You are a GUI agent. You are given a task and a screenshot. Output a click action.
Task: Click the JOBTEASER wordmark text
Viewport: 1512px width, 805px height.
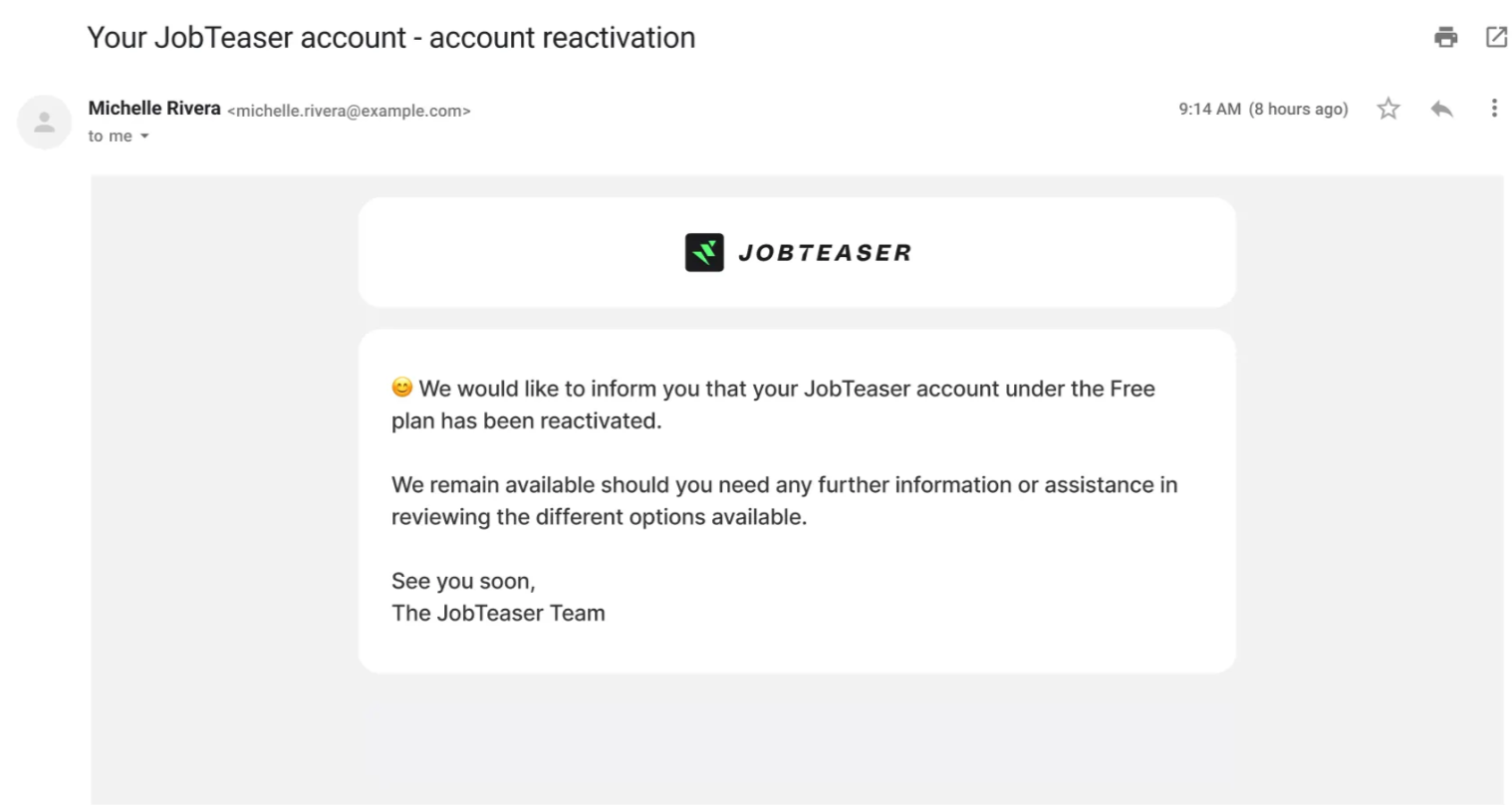tap(825, 253)
